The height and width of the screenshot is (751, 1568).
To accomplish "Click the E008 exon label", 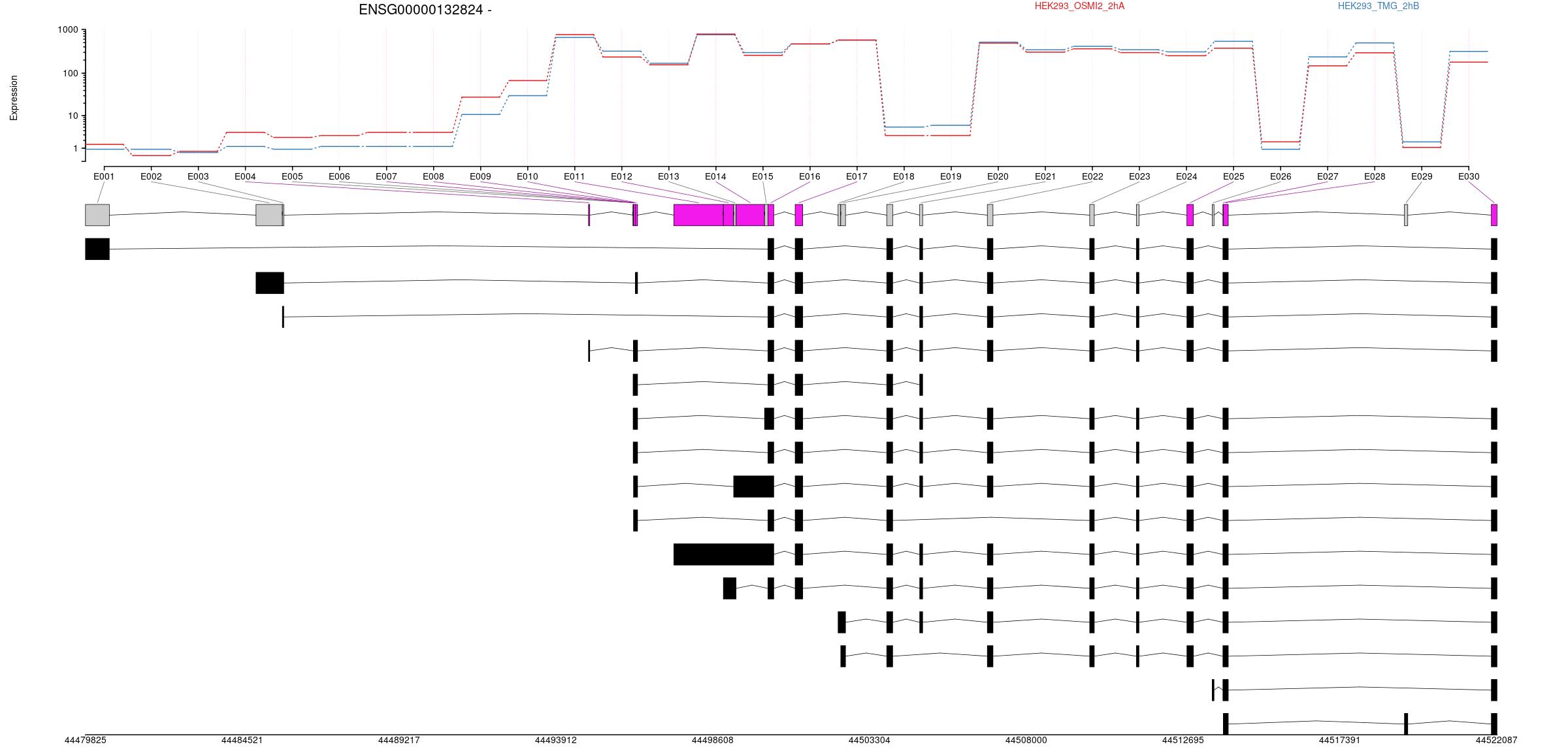I will tap(433, 176).
